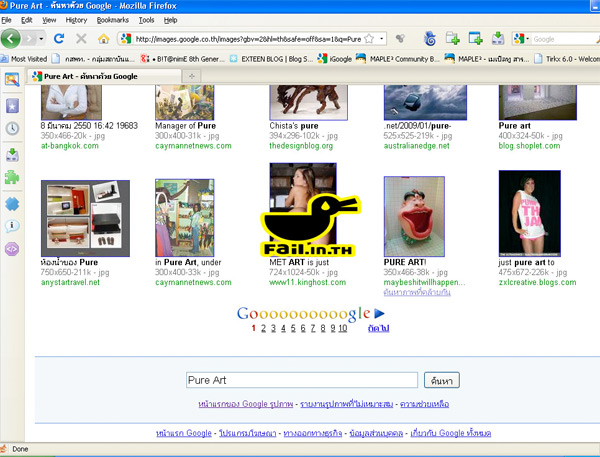Click the anystartravel.net source link

pos(70,282)
